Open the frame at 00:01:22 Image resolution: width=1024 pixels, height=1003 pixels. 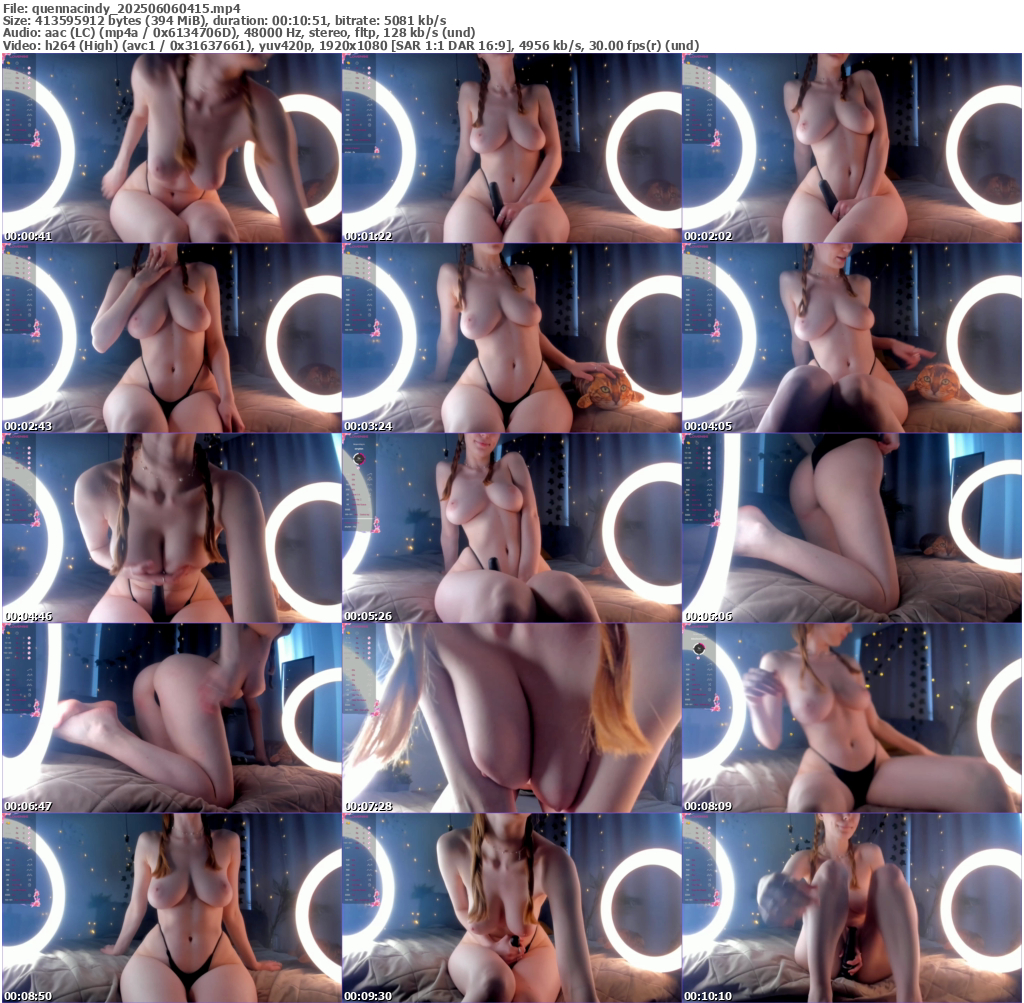click(x=511, y=148)
